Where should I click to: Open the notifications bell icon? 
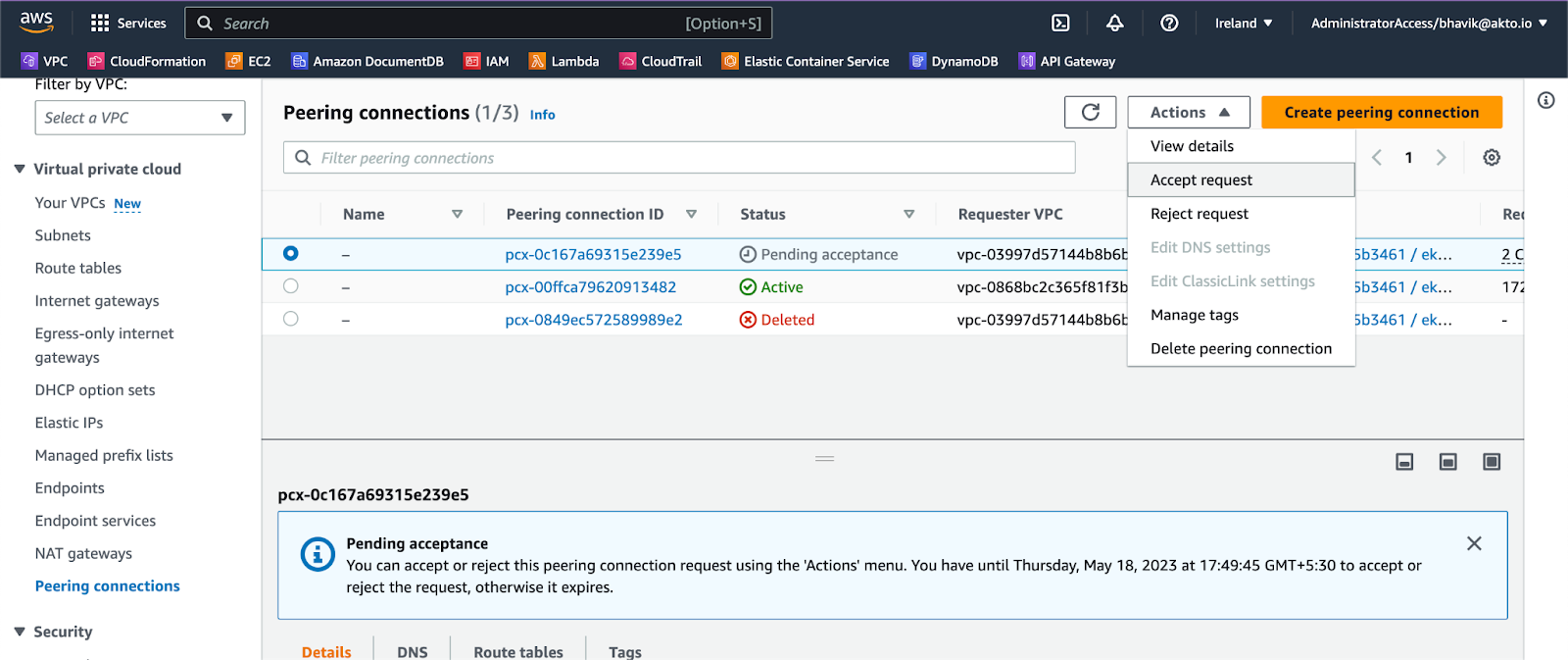pos(1115,23)
